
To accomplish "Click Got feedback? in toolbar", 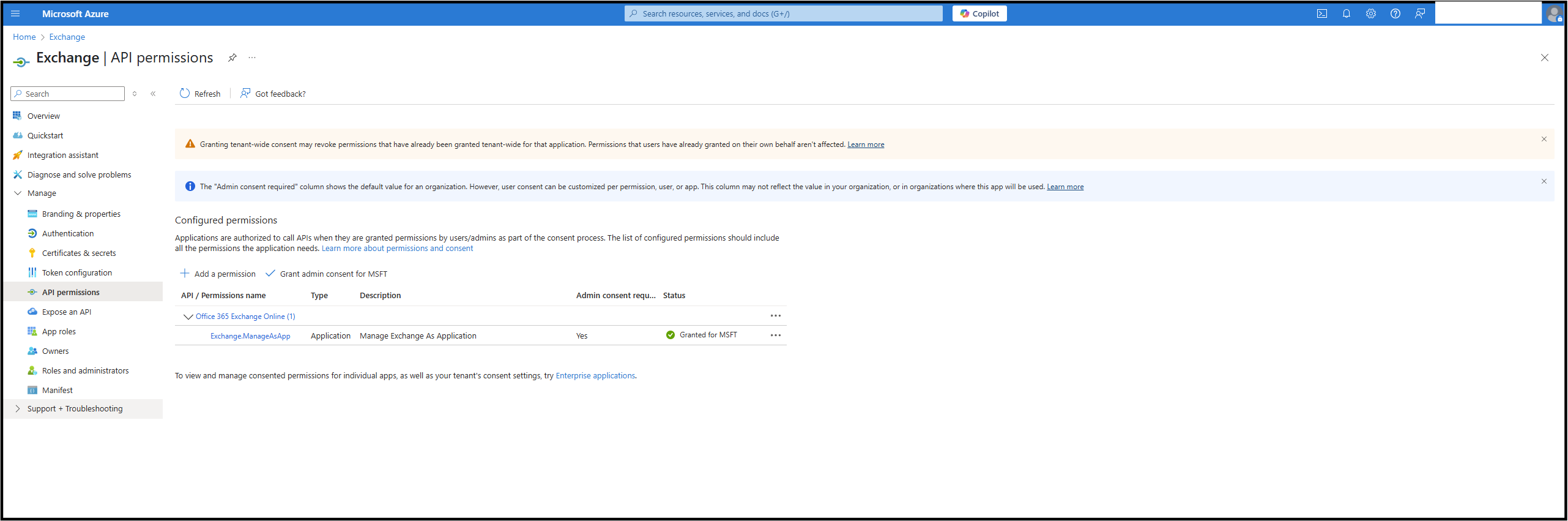I will [x=273, y=94].
